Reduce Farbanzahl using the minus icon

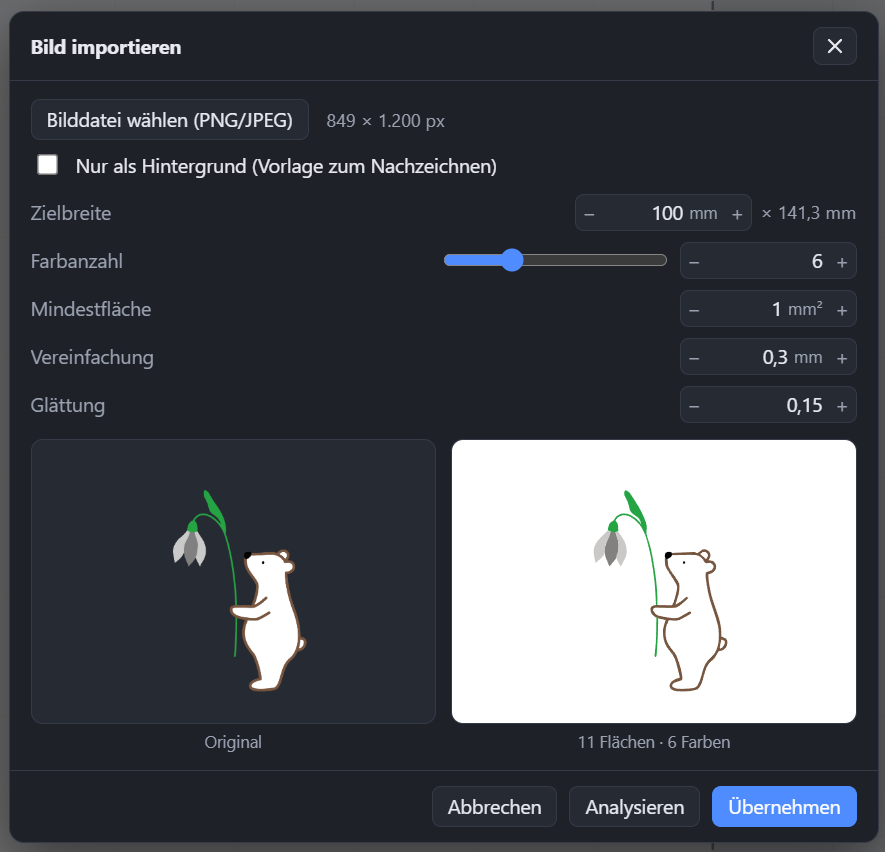[x=694, y=262]
